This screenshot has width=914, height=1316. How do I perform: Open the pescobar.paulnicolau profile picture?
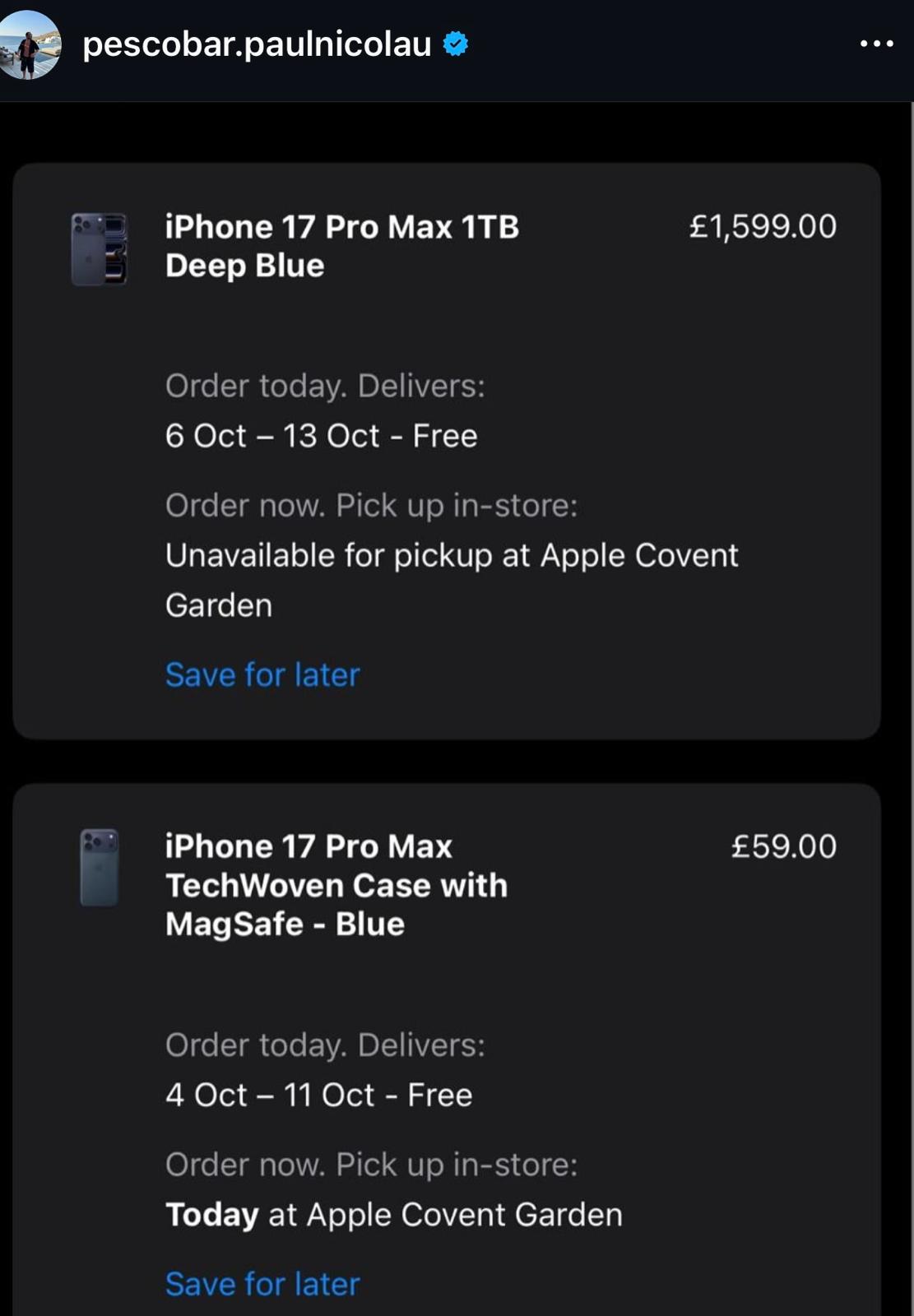coord(30,44)
